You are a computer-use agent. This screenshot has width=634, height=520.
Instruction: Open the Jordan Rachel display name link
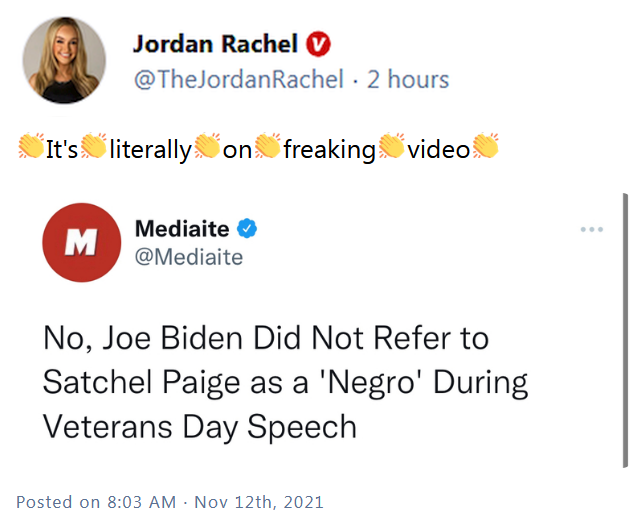[216, 45]
